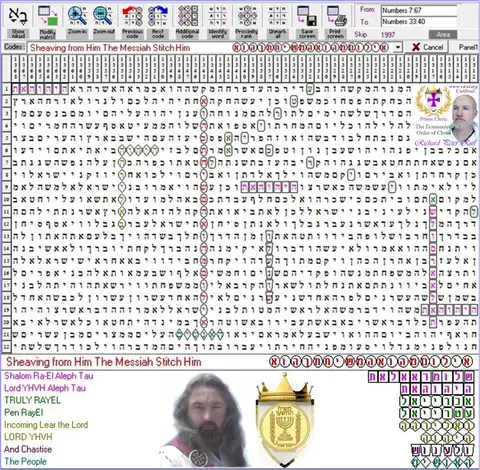Viewport: 480px width, 470px height.
Task: Click the purple cross laurel emblem
Action: pyautogui.click(x=433, y=101)
